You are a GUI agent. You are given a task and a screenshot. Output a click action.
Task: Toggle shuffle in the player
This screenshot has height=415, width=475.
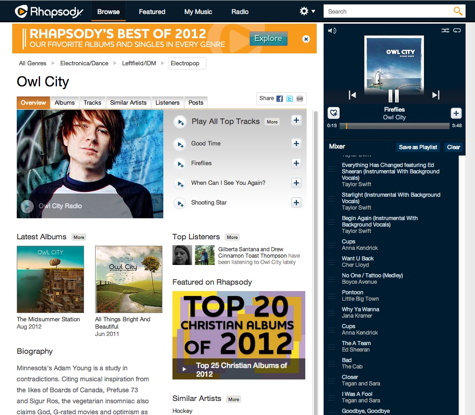[x=445, y=30]
